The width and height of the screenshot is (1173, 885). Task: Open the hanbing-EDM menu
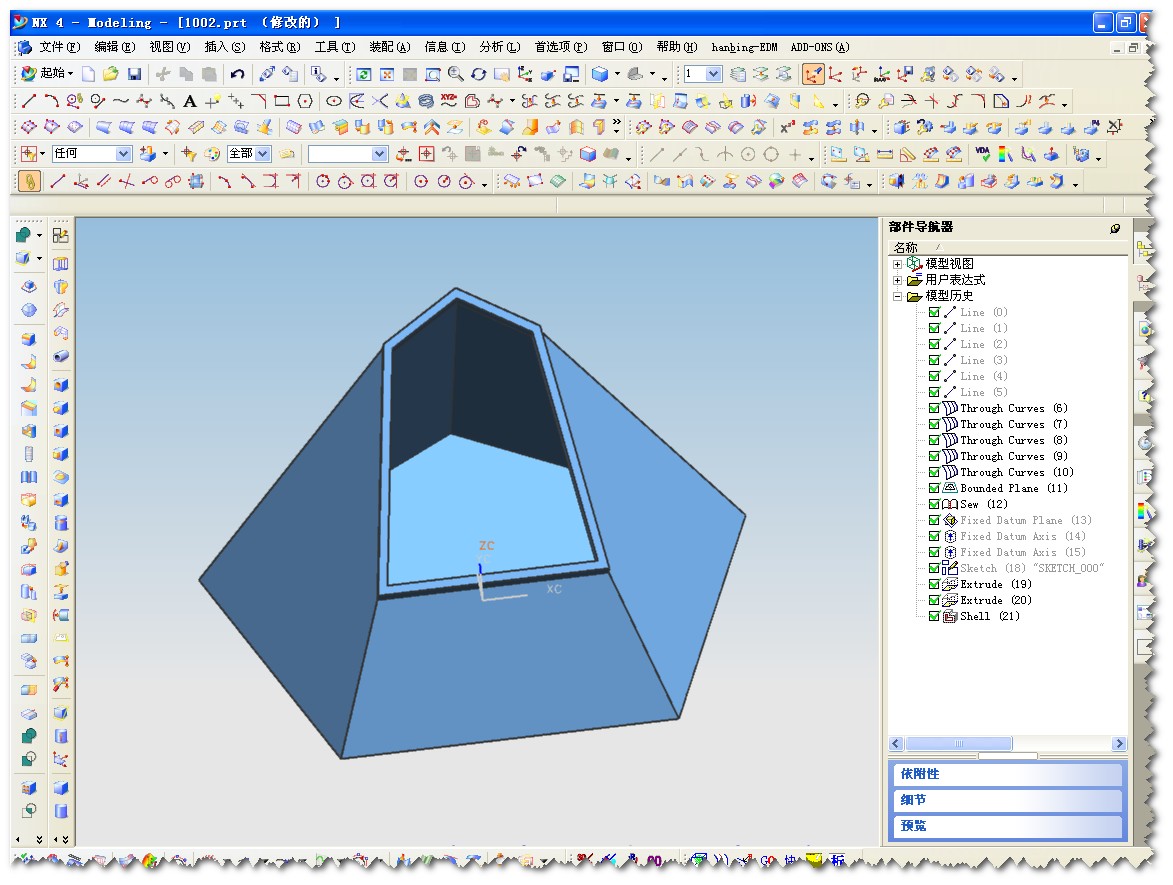pyautogui.click(x=744, y=47)
